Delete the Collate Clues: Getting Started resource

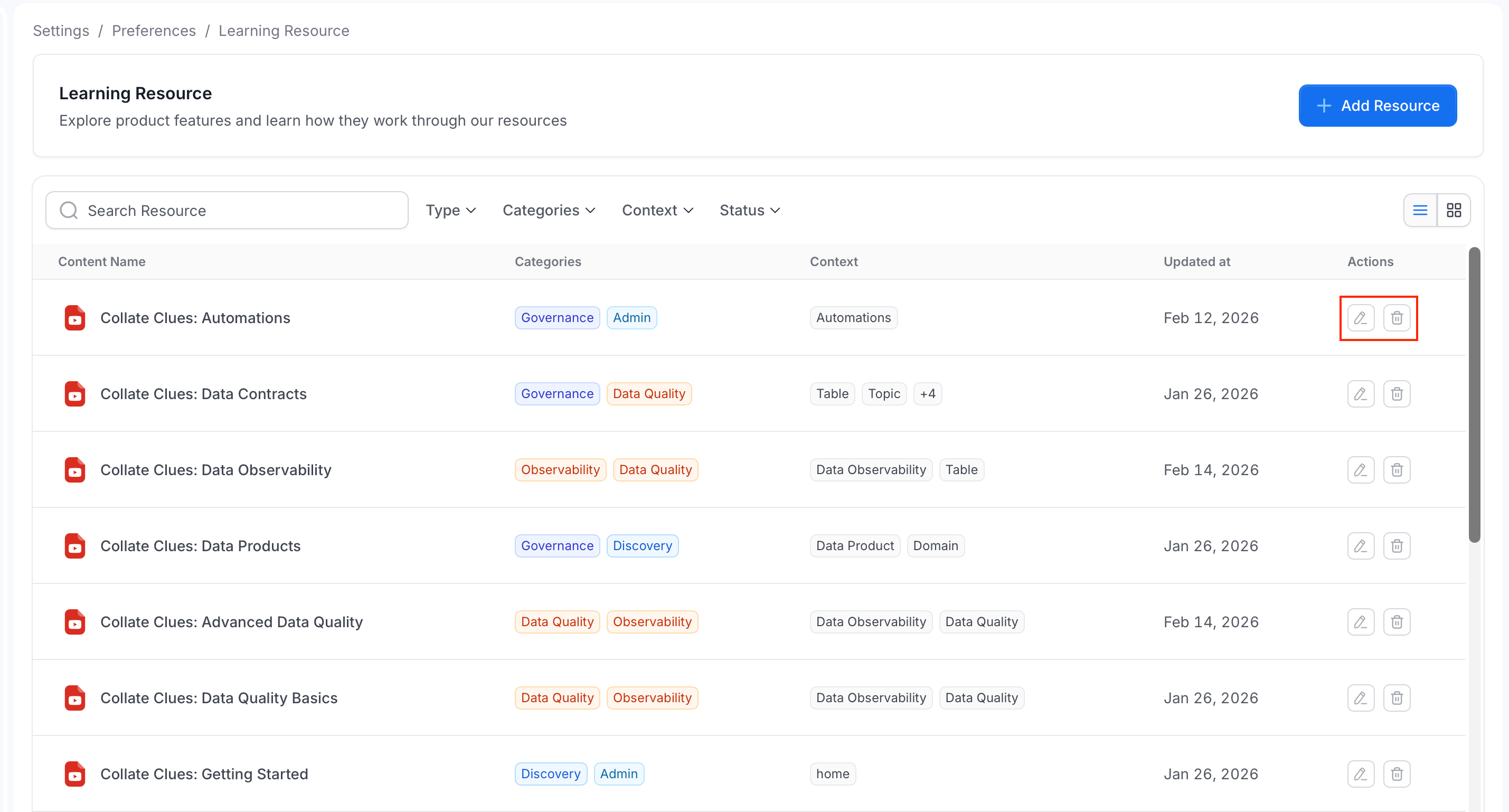(x=1397, y=774)
